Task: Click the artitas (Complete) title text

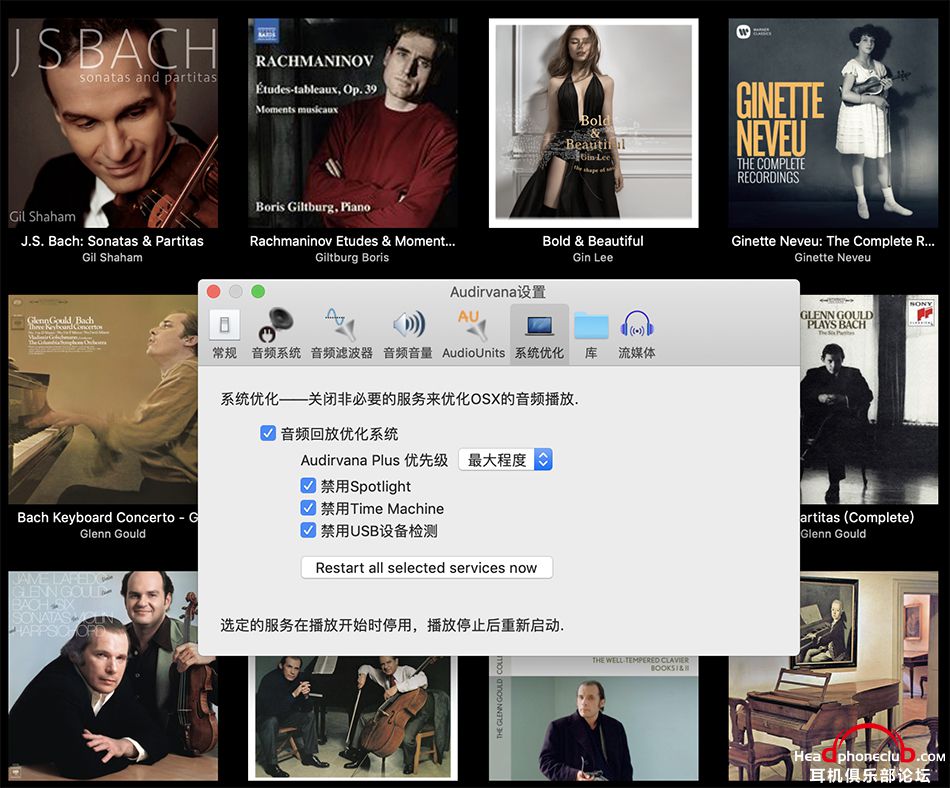Action: [857, 517]
